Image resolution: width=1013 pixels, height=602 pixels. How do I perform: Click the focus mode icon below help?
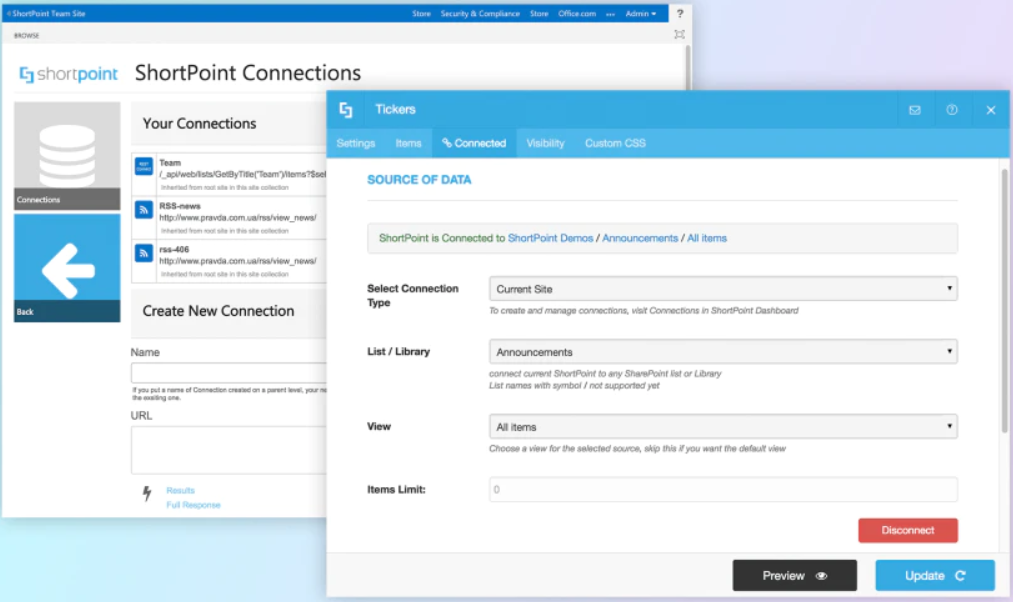[679, 33]
